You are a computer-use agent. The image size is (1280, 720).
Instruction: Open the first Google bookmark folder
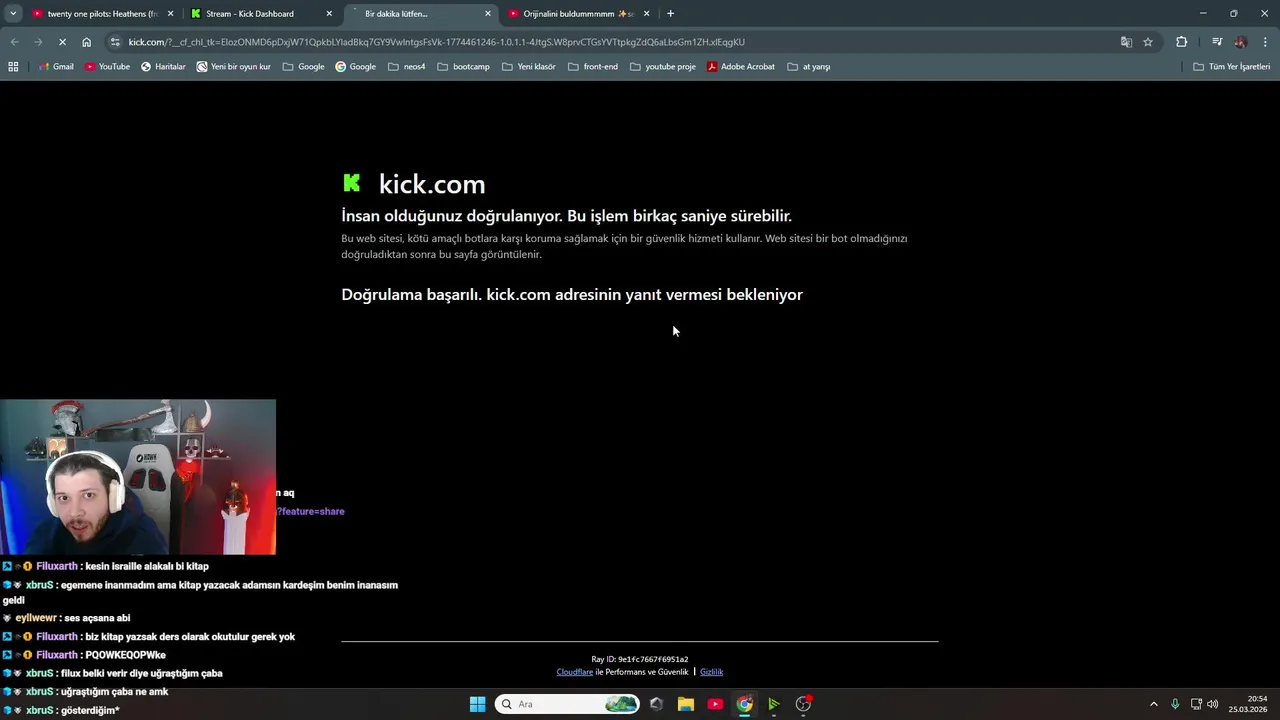tap(304, 67)
